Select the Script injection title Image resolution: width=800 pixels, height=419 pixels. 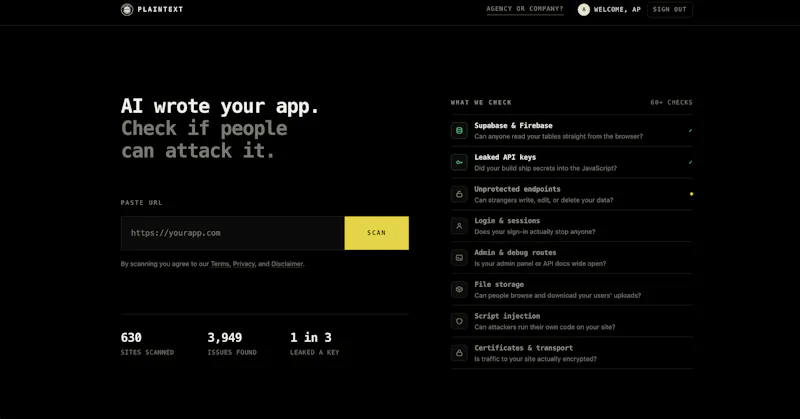click(507, 316)
